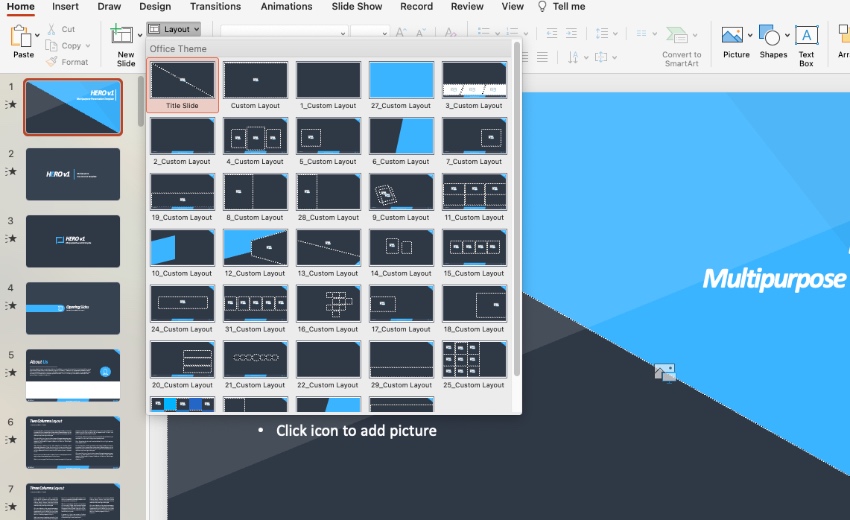Viewport: 850px width, 520px height.
Task: Click the Picture insert icon
Action: tap(732, 35)
